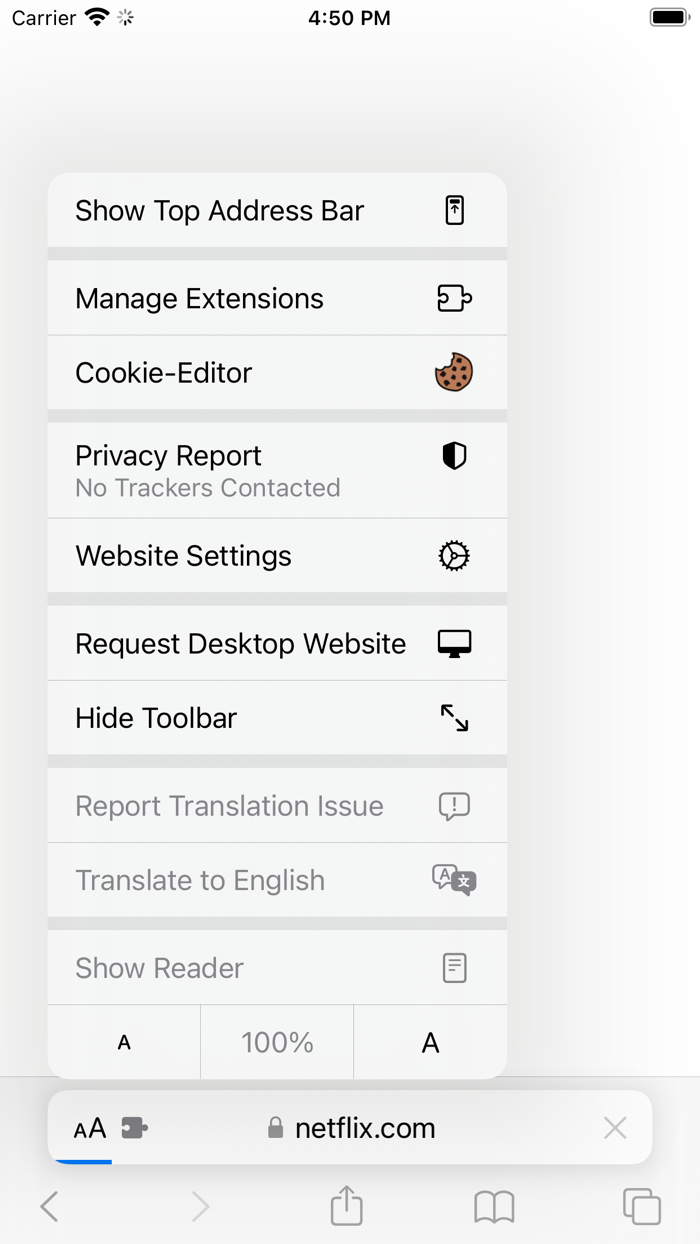Increase text size with the large A
This screenshot has width=700, height=1244.
click(430, 1041)
